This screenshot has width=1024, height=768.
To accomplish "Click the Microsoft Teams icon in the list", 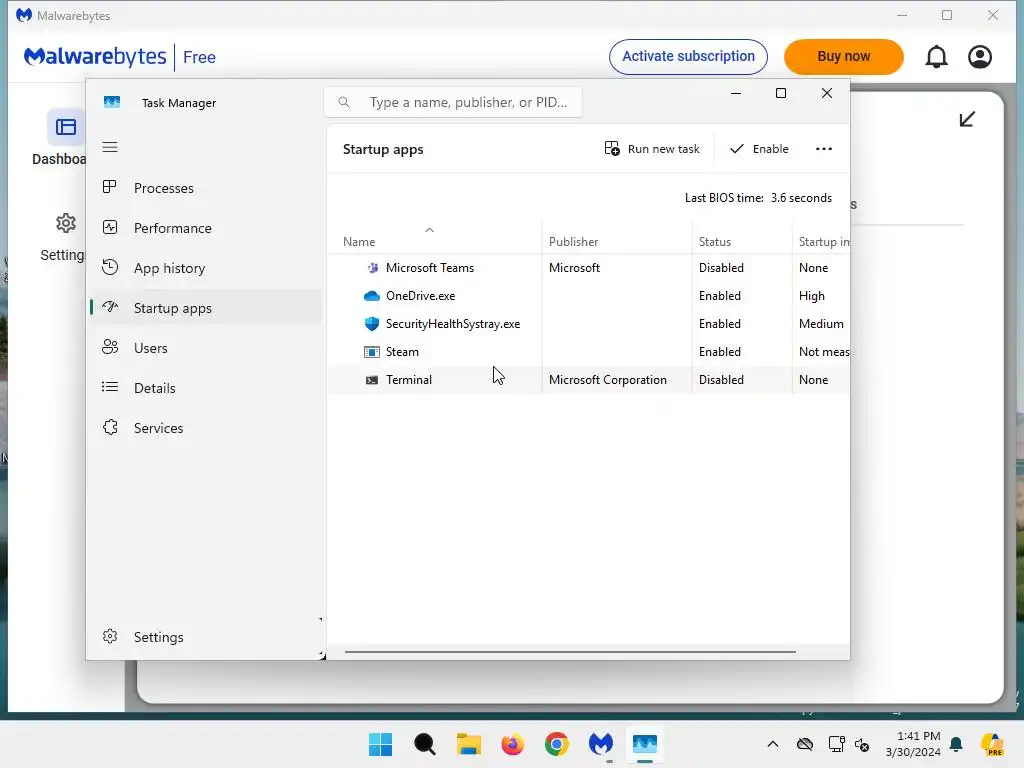I will click(372, 268).
